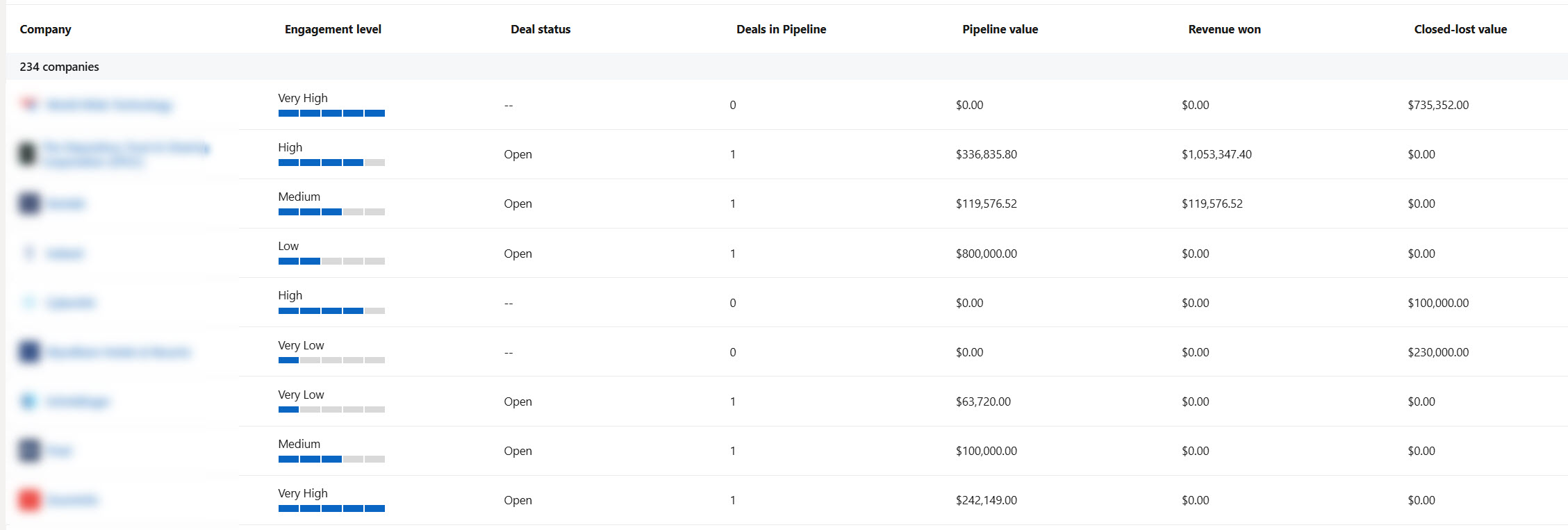Click the Low engagement bar in the $800,000.00 row
1568x530 pixels.
[331, 261]
